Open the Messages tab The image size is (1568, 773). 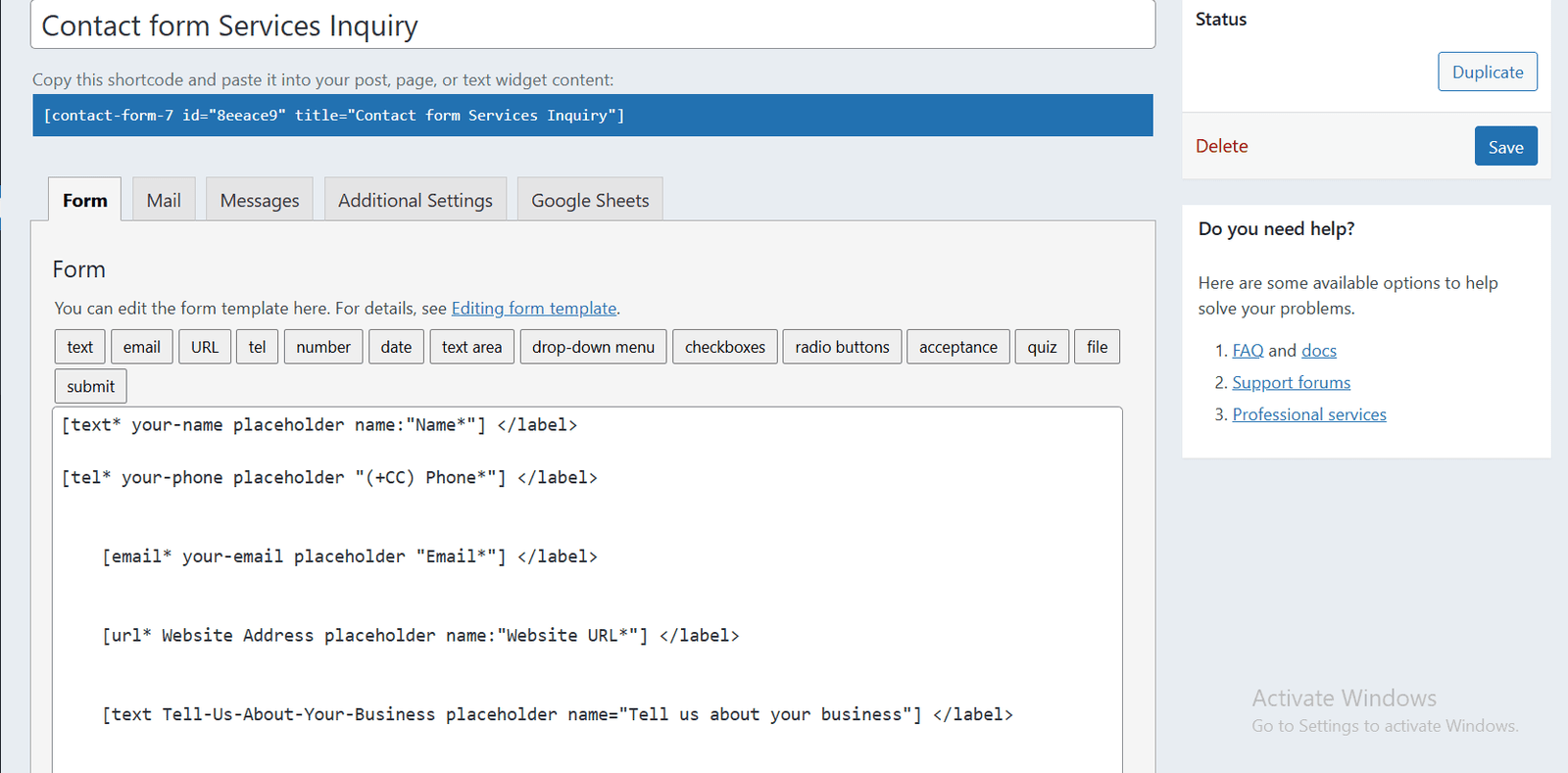coord(260,200)
